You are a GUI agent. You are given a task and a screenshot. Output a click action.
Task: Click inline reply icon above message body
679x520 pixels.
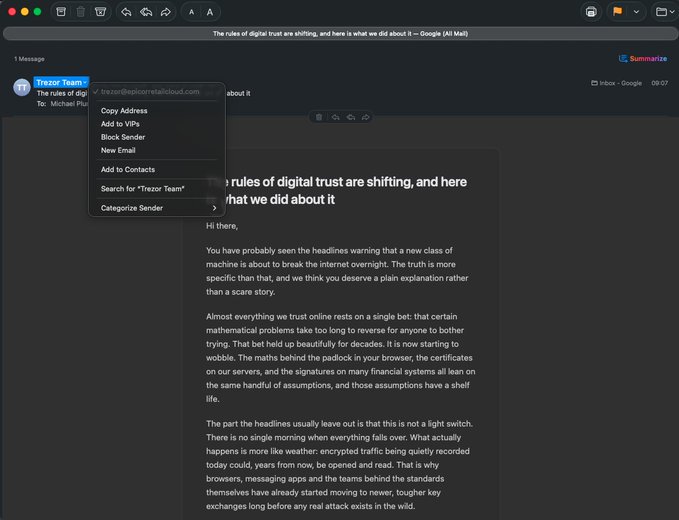tap(335, 117)
